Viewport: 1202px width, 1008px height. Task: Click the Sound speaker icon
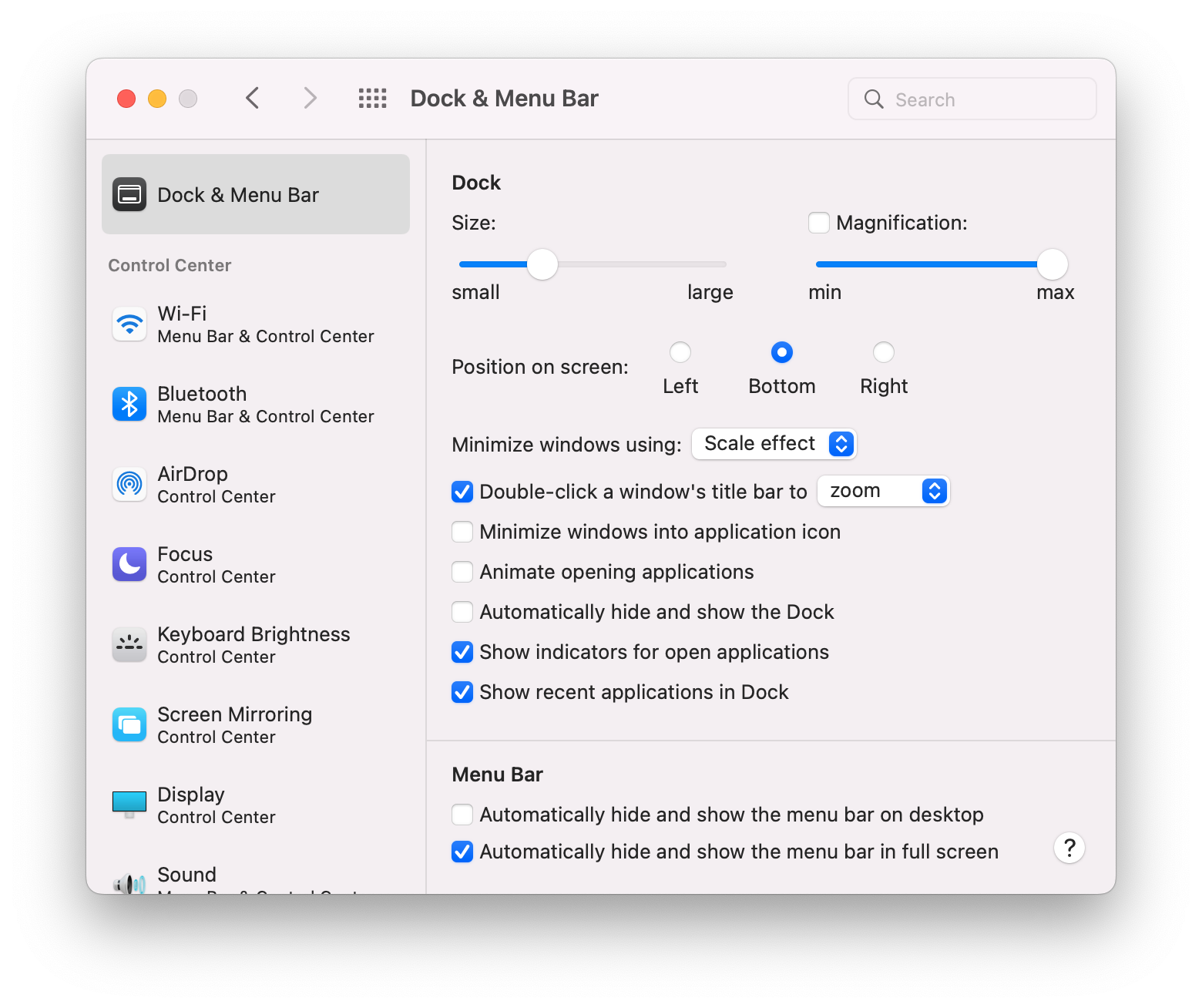[129, 880]
